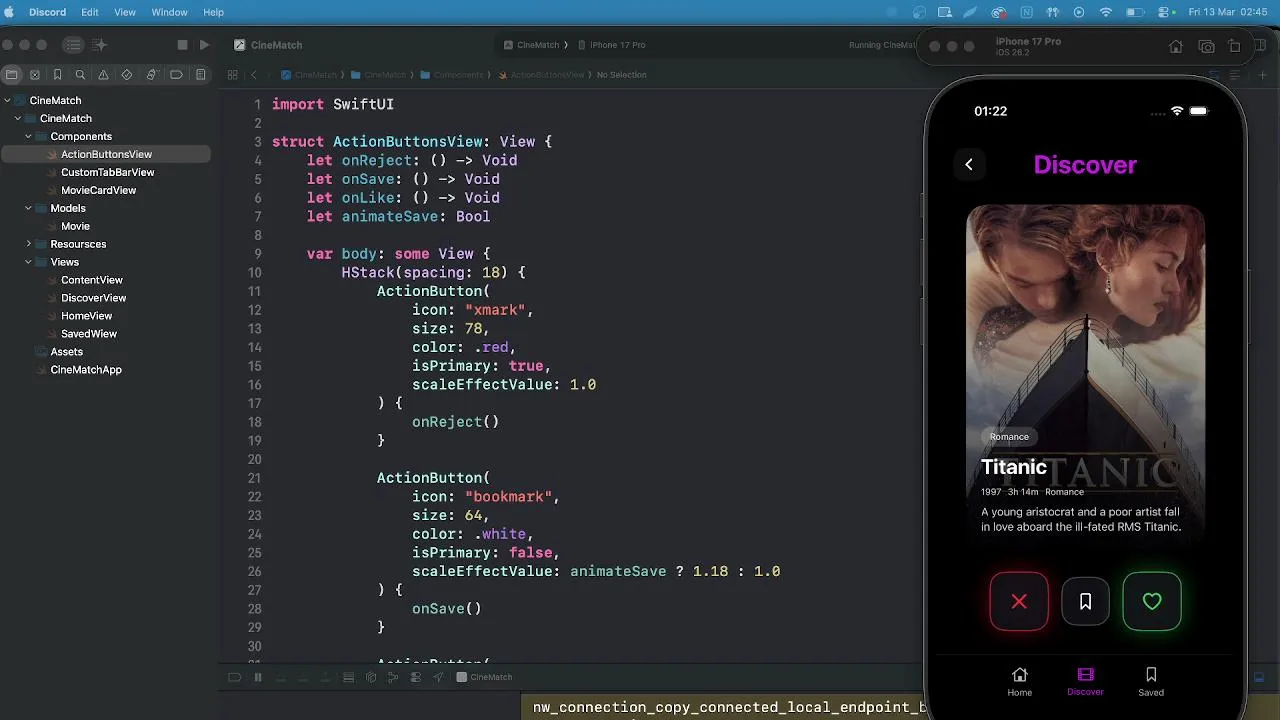The height and width of the screenshot is (720, 1280).
Task: Switch to Saved tab in simulator
Action: 1151,682
